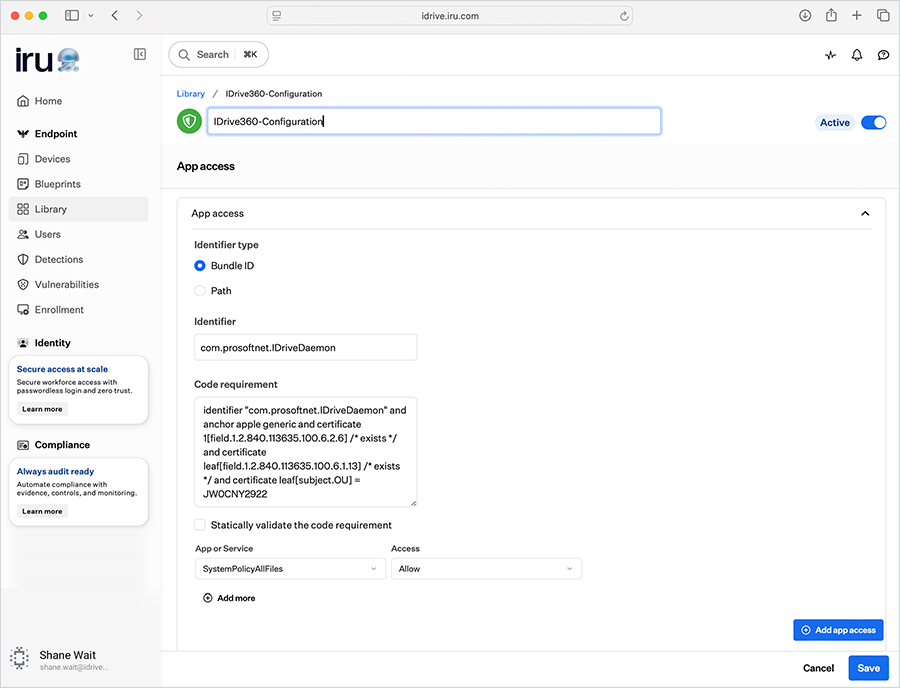Click the Compliance section heading
Viewport: 900px width, 688px height.
point(62,445)
